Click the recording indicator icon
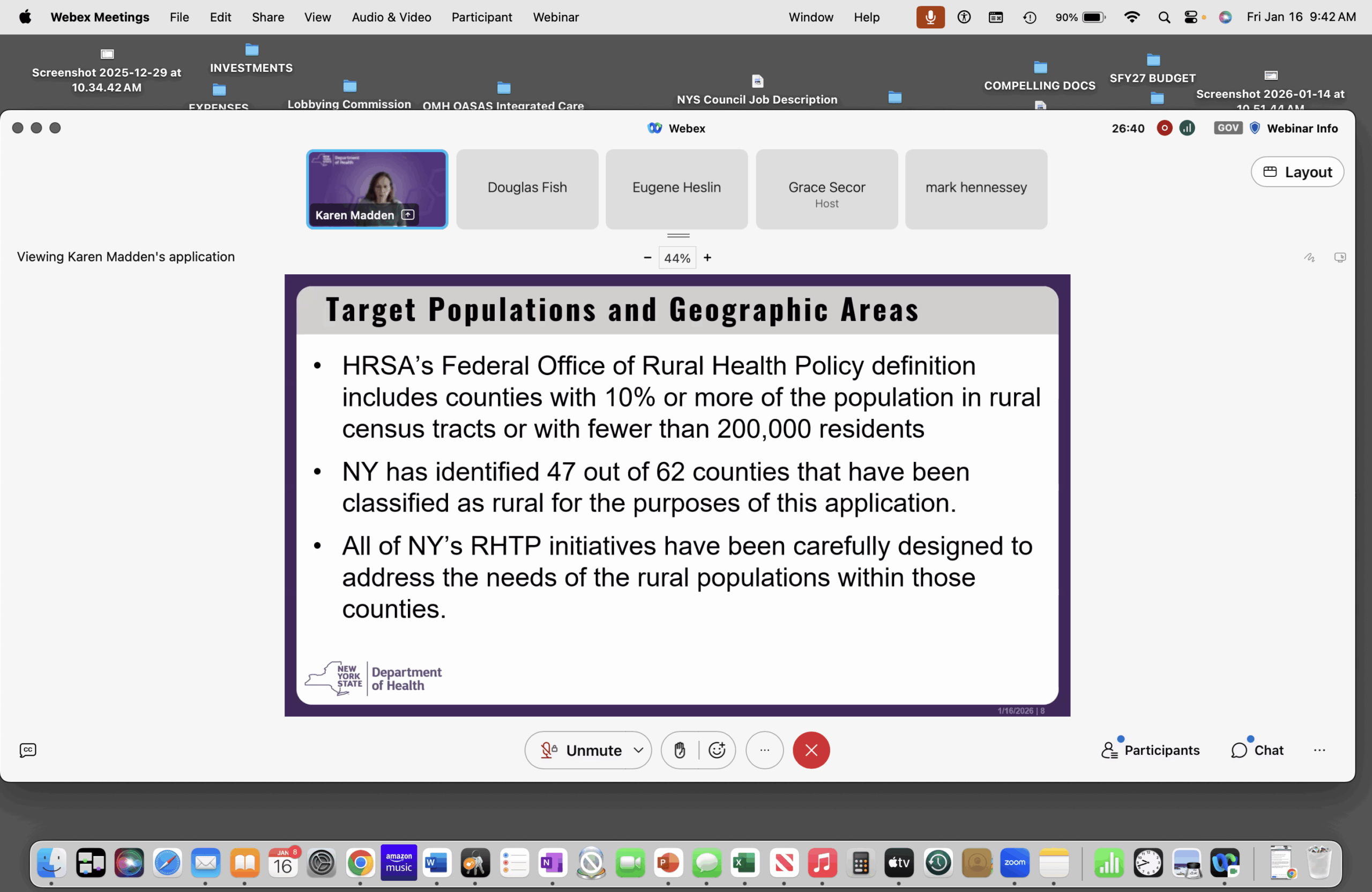 click(x=1164, y=128)
